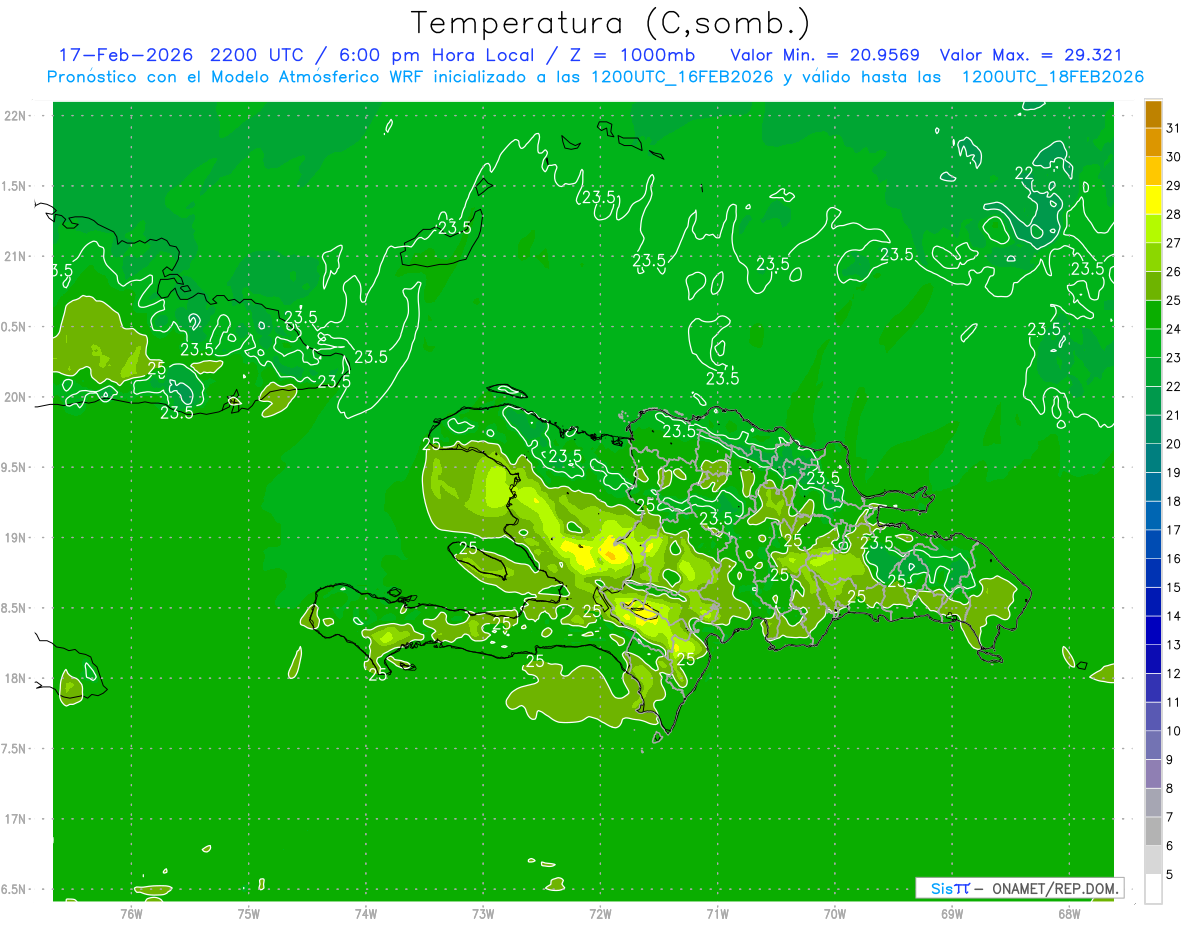Click 'Valor Min. = 20.9569' text
1200x927 pixels.
825,55
